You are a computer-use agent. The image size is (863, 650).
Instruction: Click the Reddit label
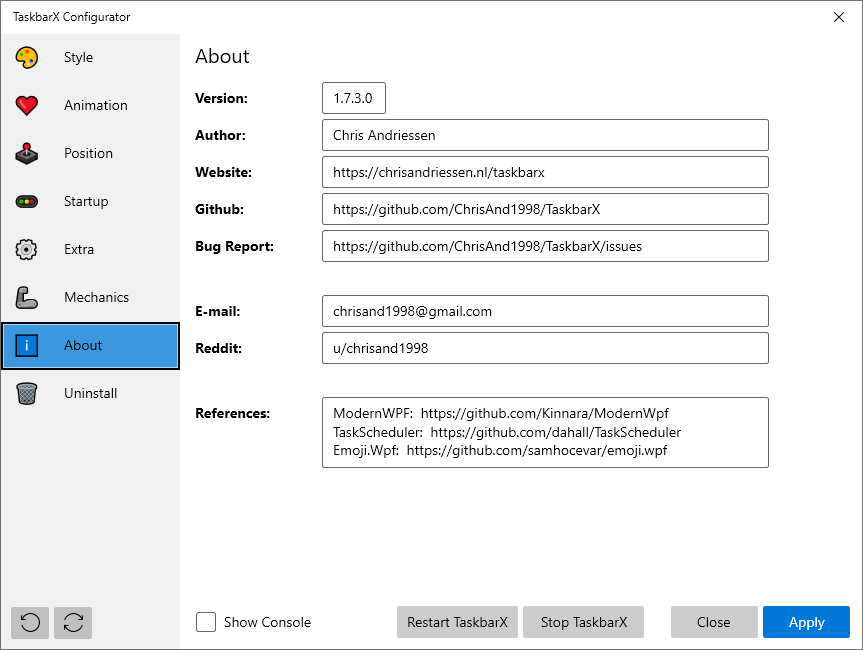coord(219,348)
